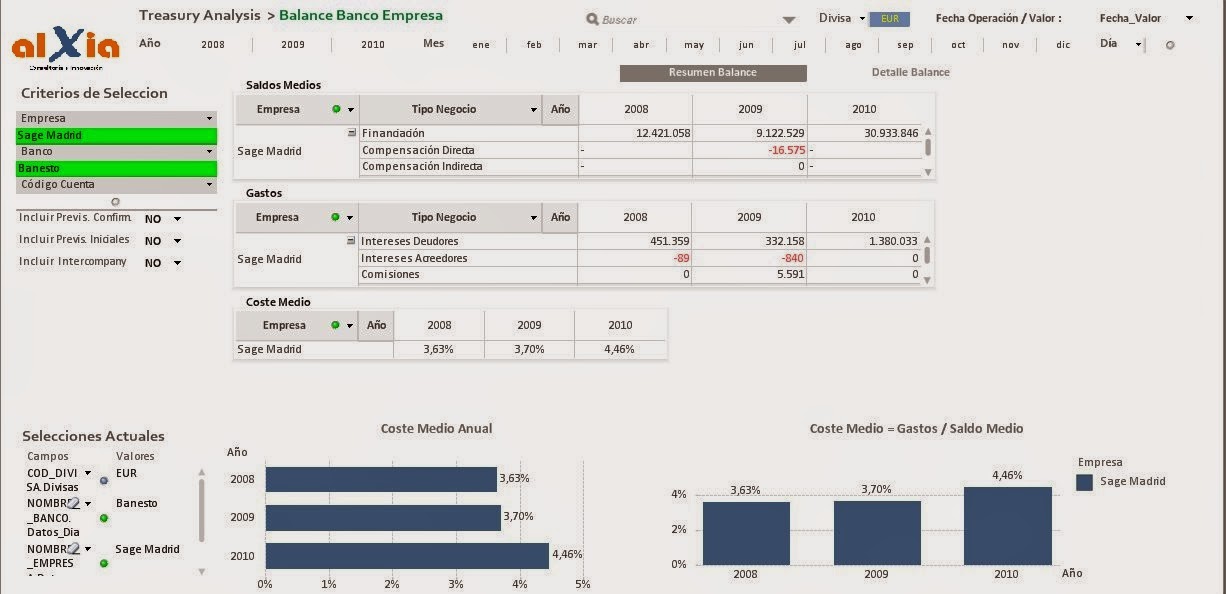The height and width of the screenshot is (594, 1226).
Task: Click the Comisiones row label
Action: 391,274
